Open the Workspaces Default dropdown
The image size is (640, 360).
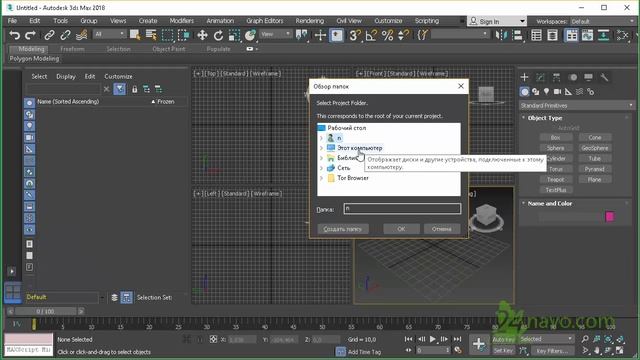point(601,21)
